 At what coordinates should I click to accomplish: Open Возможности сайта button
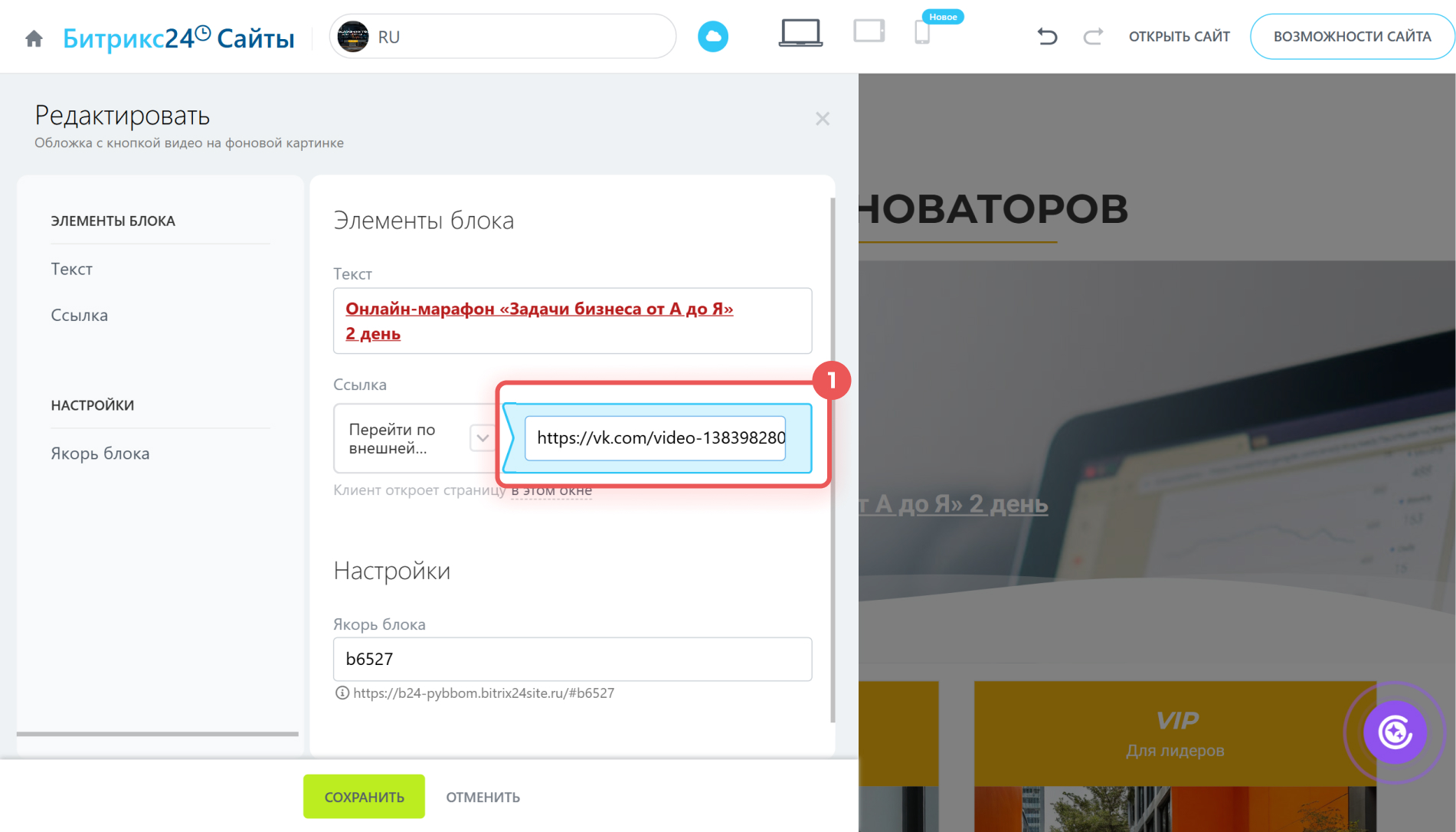(1352, 36)
